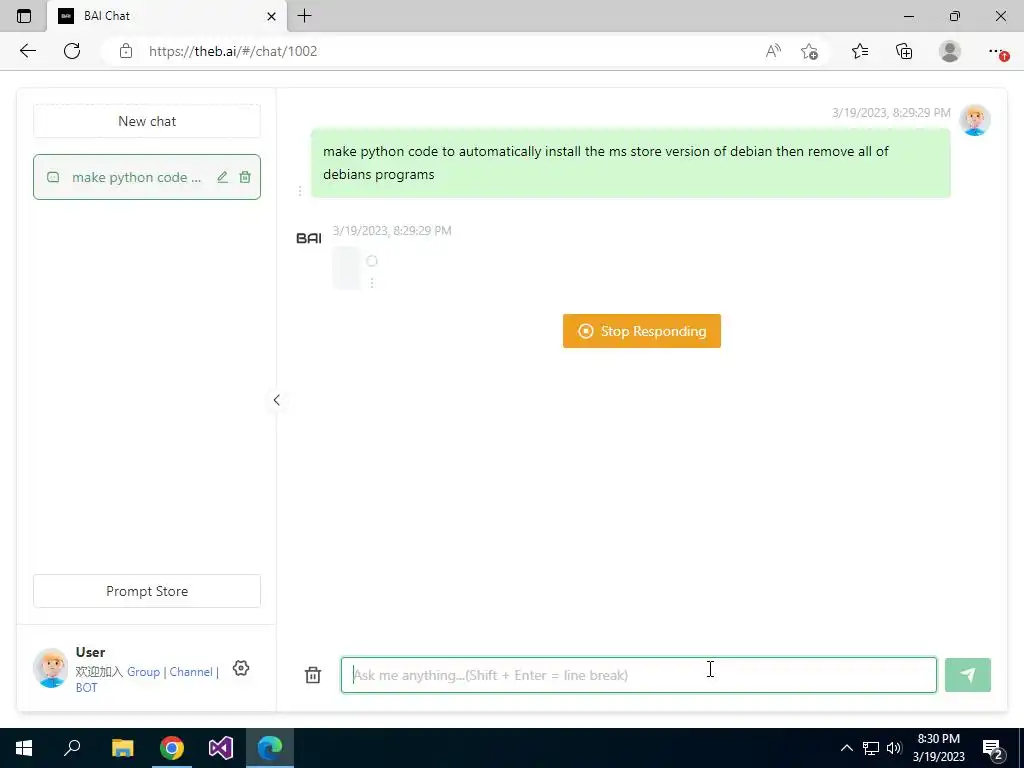Open the three-dot menu beside the user message
Viewport: 1024px width, 768px height.
coord(300,191)
